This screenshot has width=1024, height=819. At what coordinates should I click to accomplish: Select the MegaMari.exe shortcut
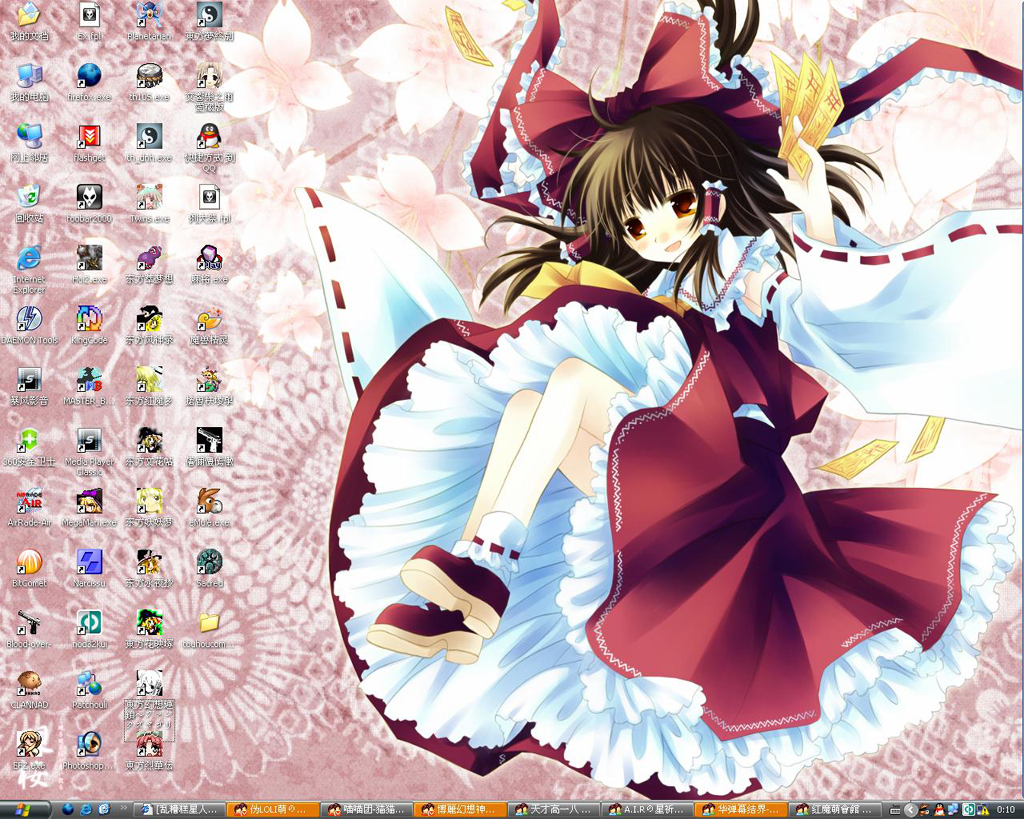(x=89, y=507)
